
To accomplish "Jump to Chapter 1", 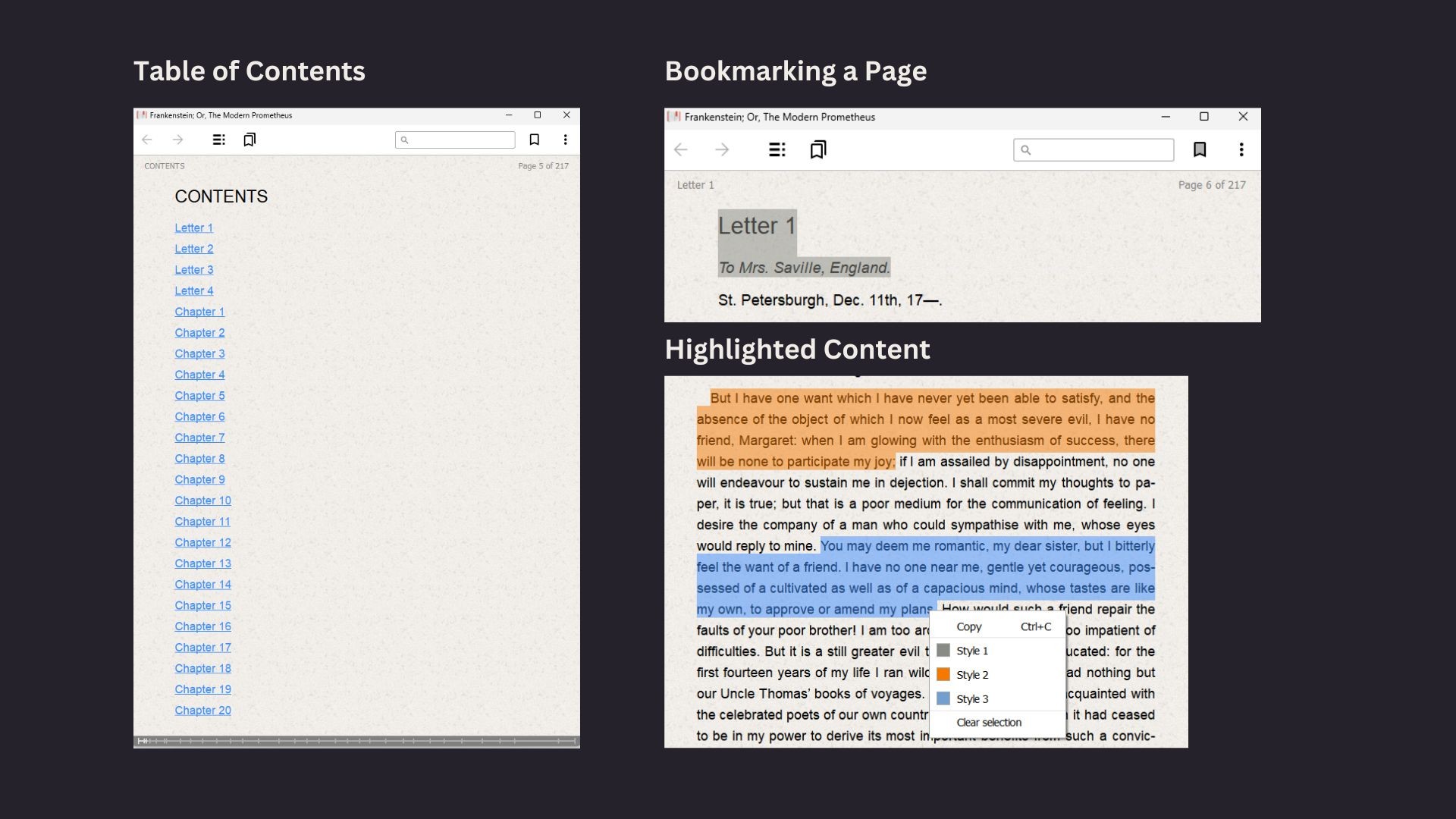I will 199,312.
